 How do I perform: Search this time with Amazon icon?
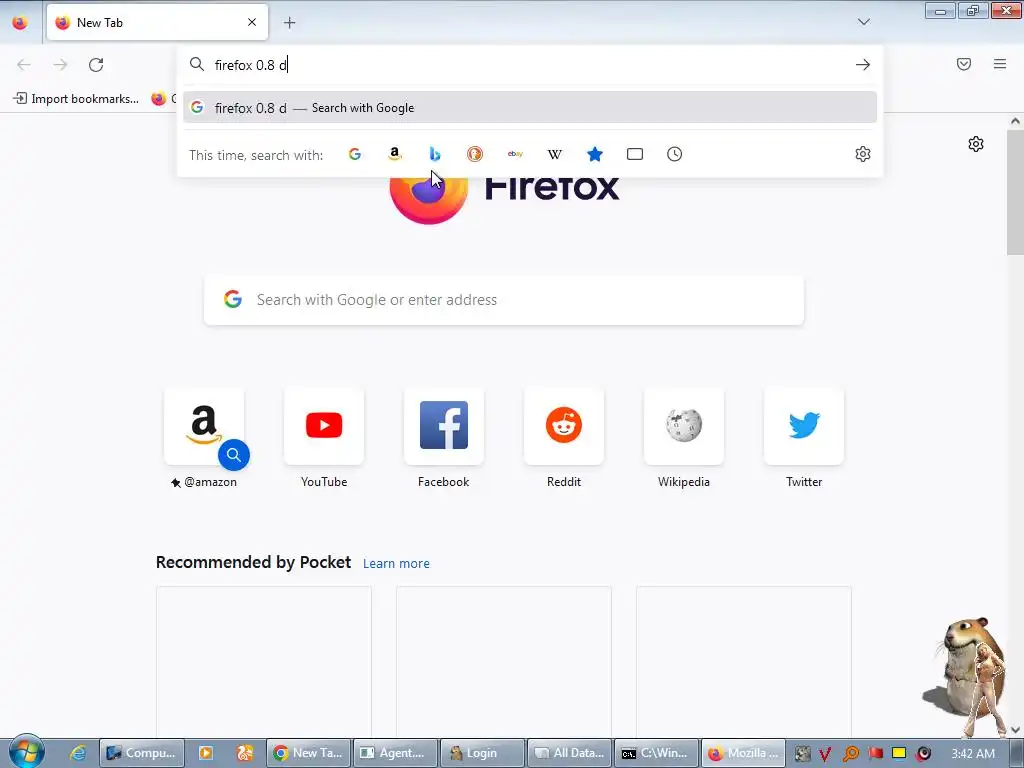[x=394, y=154]
